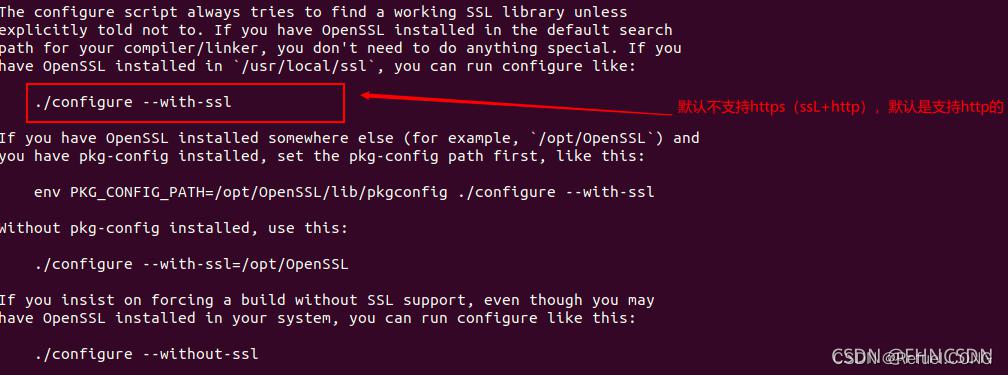Click the red arrow head pointing at box
Image resolution: width=1008 pixels, height=375 pixels.
[368, 96]
